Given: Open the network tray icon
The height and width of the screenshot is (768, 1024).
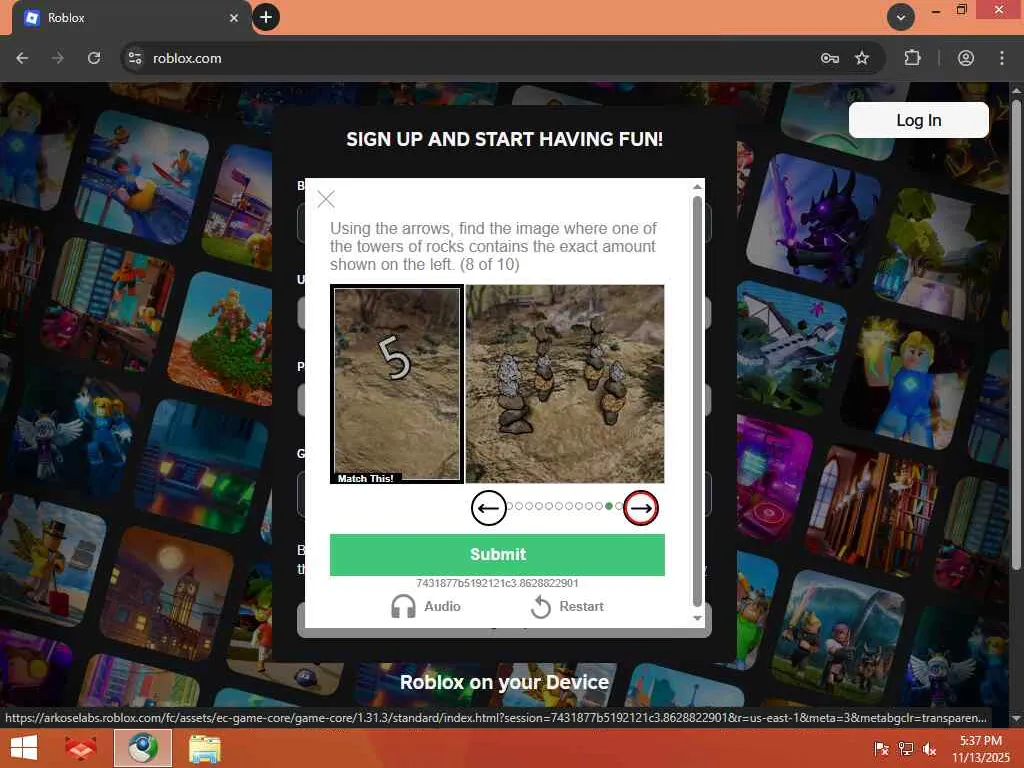Looking at the screenshot, I should [x=906, y=748].
